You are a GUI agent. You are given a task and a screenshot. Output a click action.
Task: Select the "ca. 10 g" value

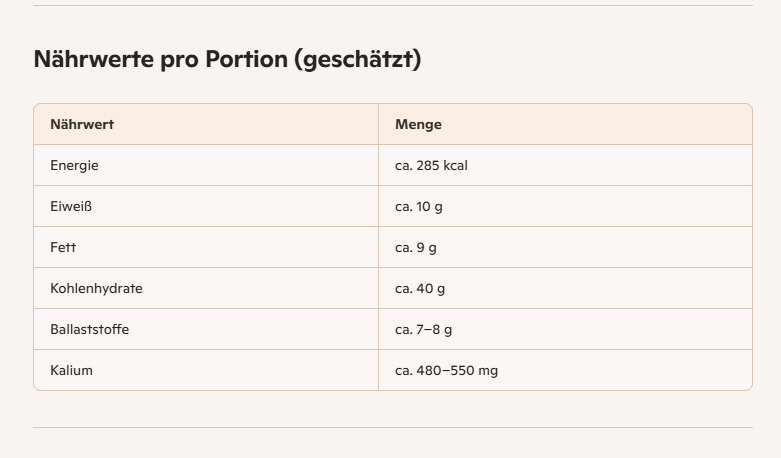pos(420,207)
